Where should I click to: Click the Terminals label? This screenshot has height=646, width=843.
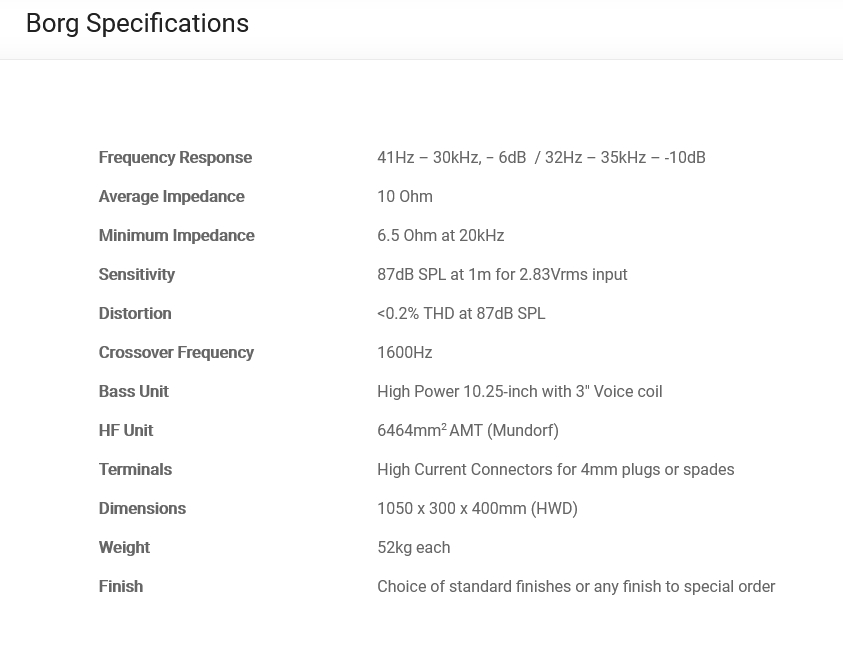coord(135,469)
